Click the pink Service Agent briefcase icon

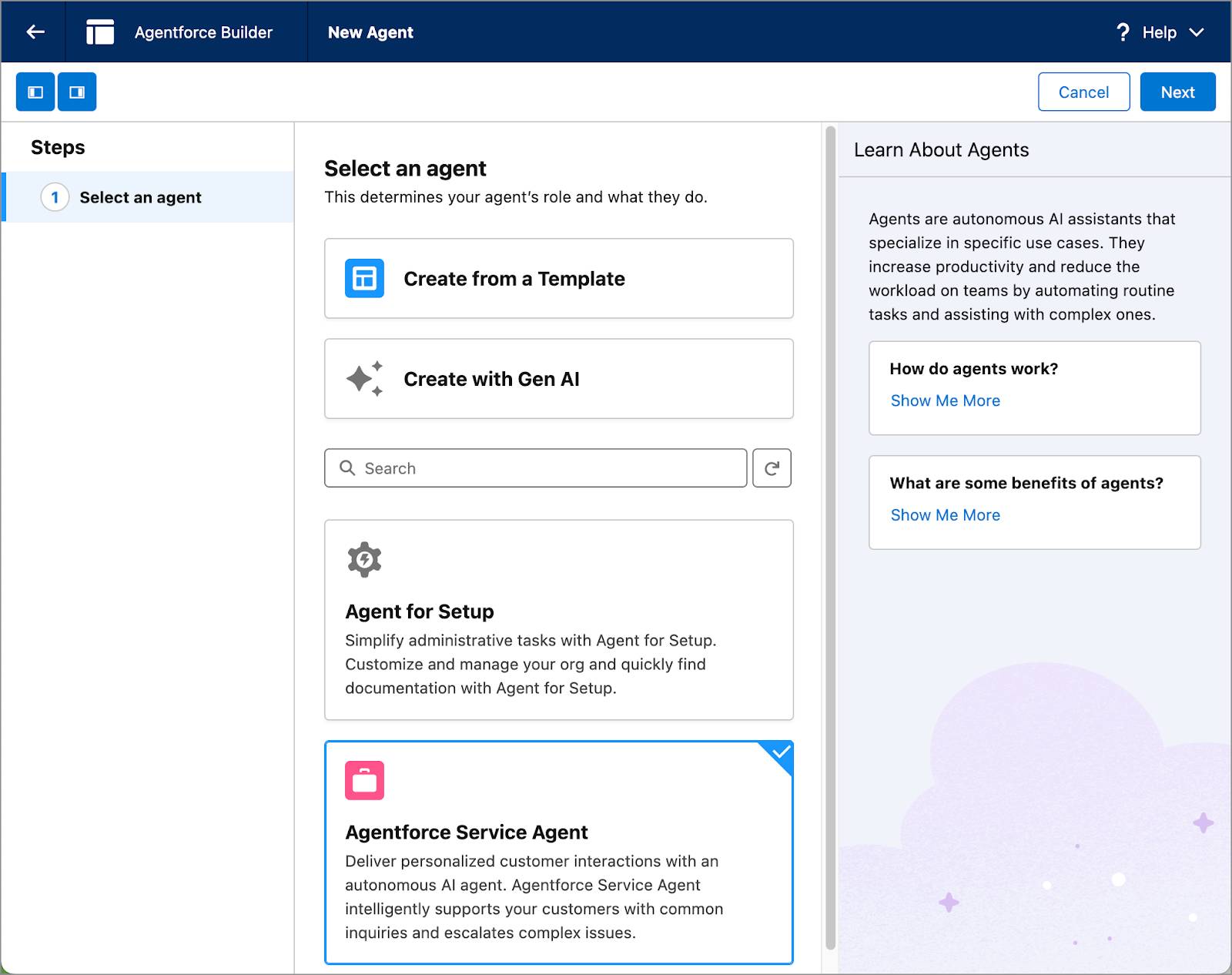364,781
